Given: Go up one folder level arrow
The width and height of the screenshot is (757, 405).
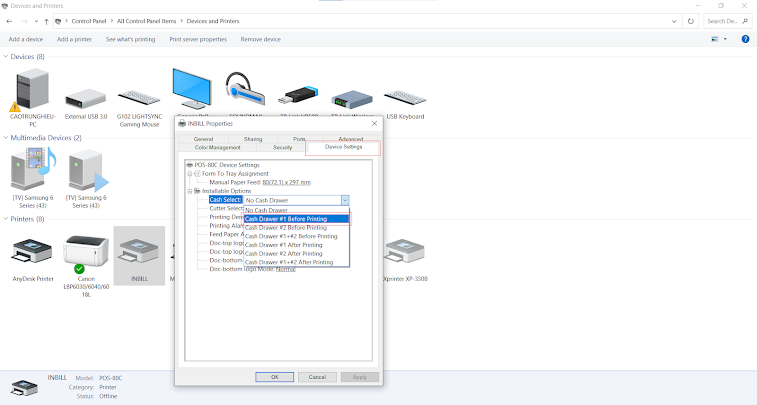Looking at the screenshot, I should click(x=46, y=21).
